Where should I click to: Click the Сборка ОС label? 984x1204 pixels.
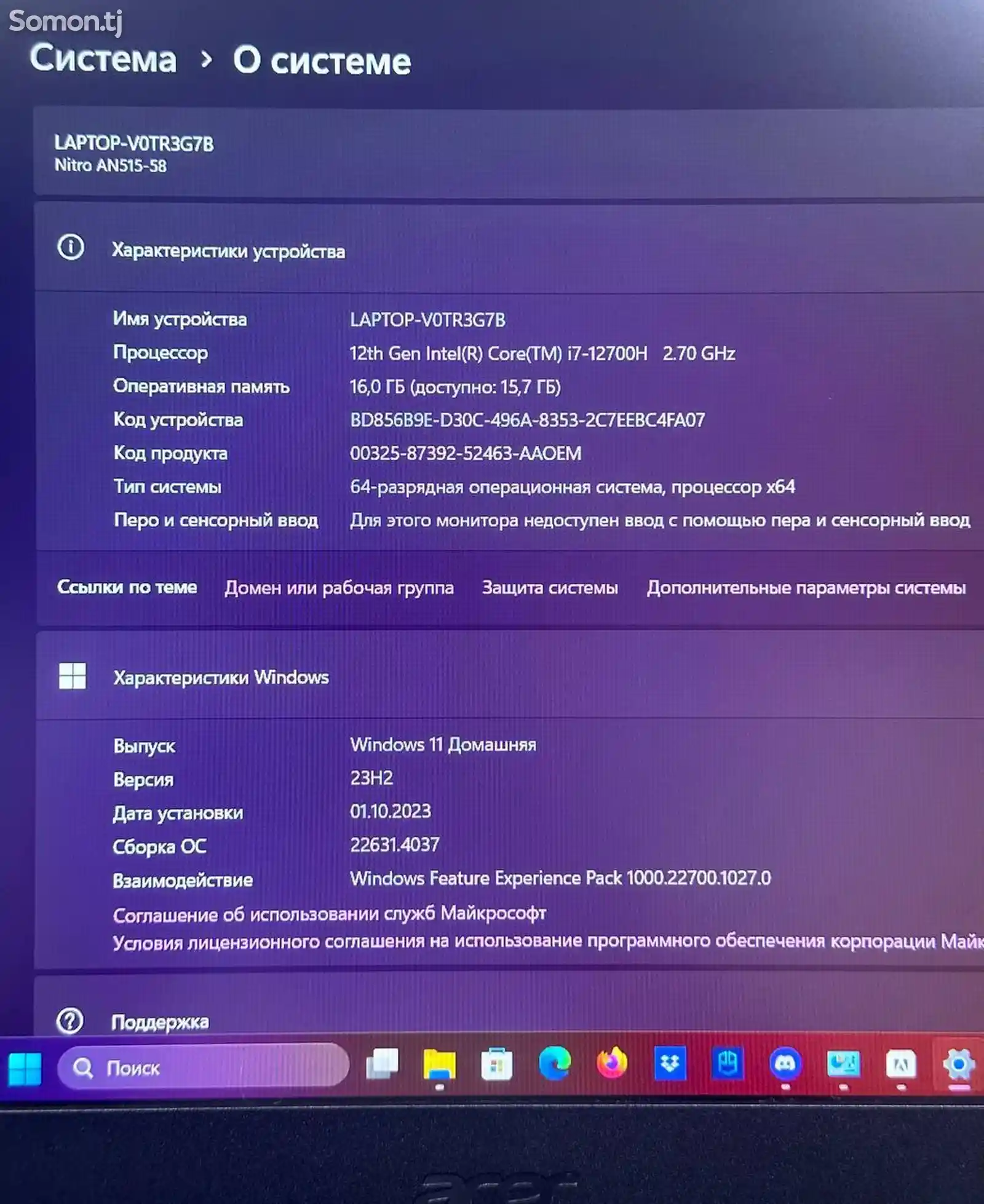(159, 847)
